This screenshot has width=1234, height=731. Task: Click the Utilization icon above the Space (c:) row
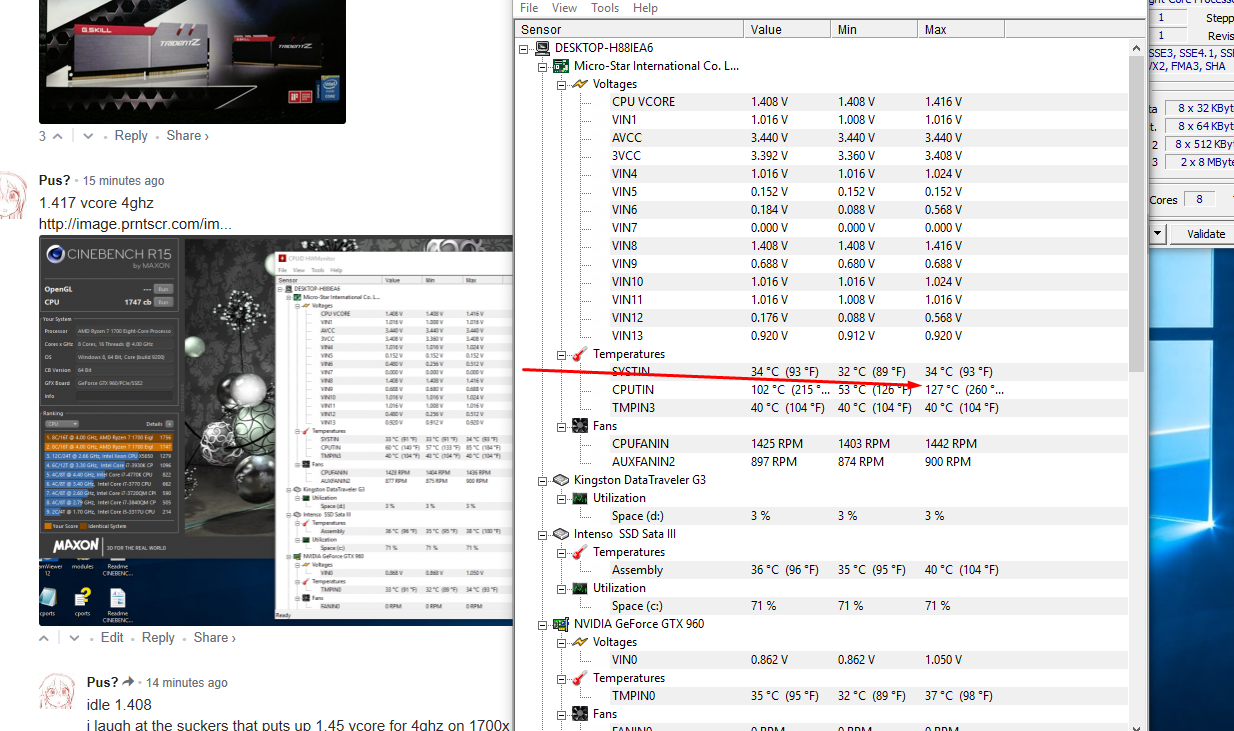click(x=580, y=588)
